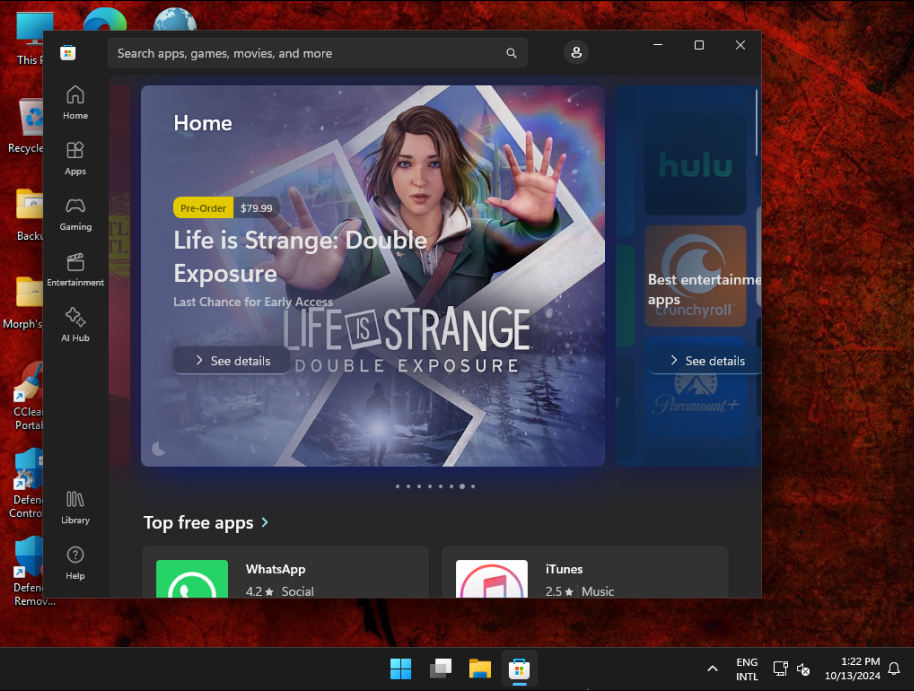Image resolution: width=914 pixels, height=691 pixels.
Task: Click Last Chance for Early Access text
Action: [253, 302]
